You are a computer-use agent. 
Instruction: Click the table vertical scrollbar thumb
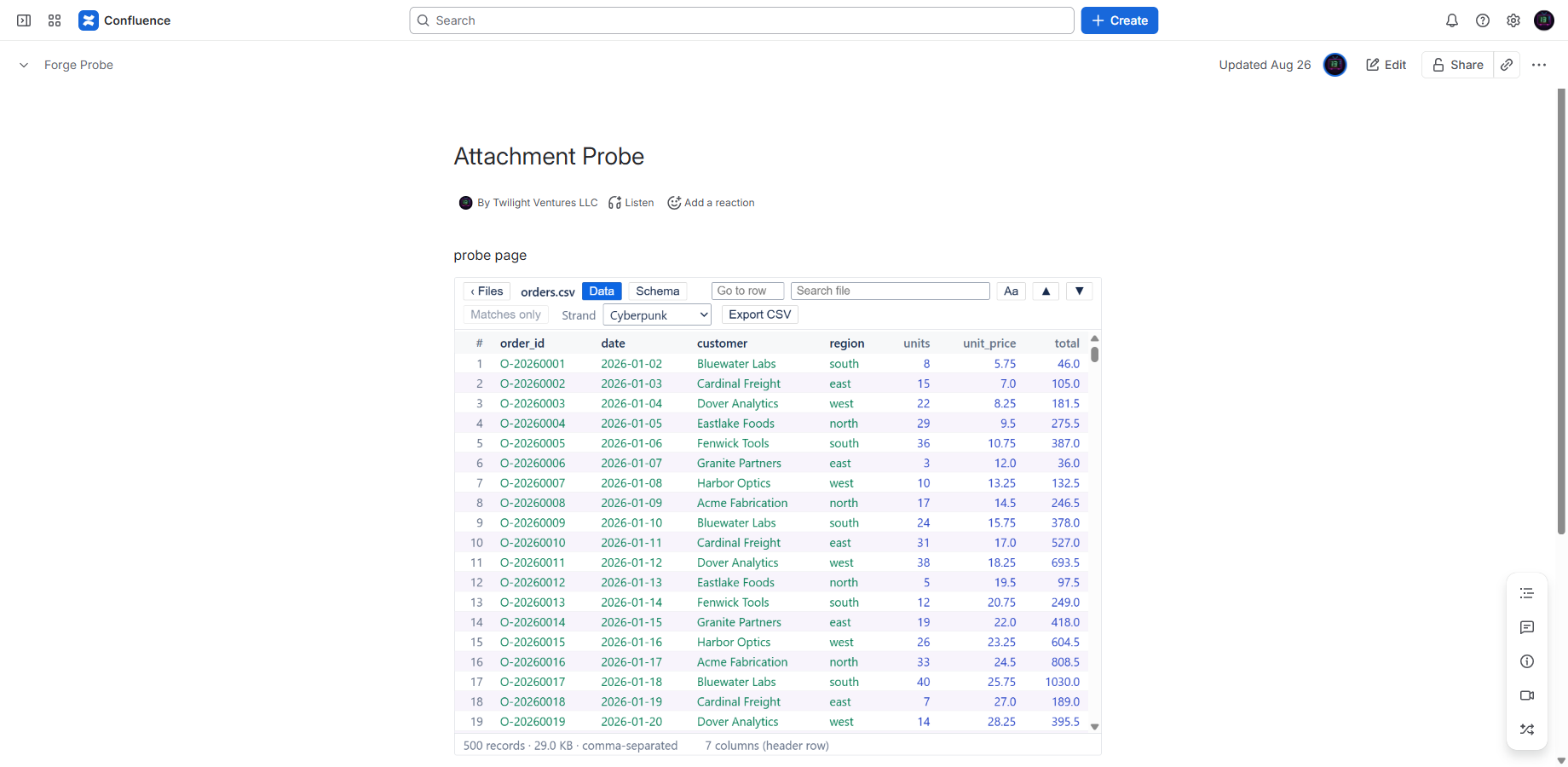pos(1095,354)
